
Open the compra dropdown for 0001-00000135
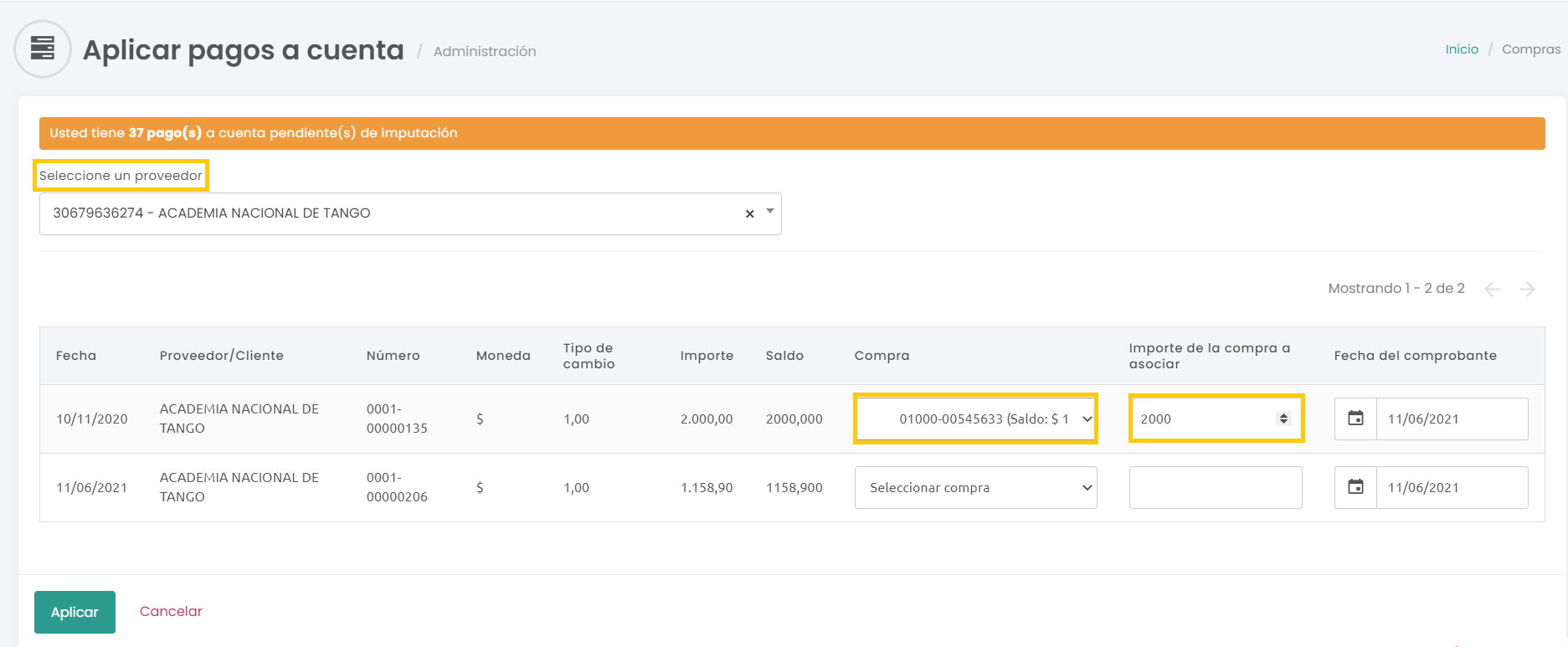point(975,418)
